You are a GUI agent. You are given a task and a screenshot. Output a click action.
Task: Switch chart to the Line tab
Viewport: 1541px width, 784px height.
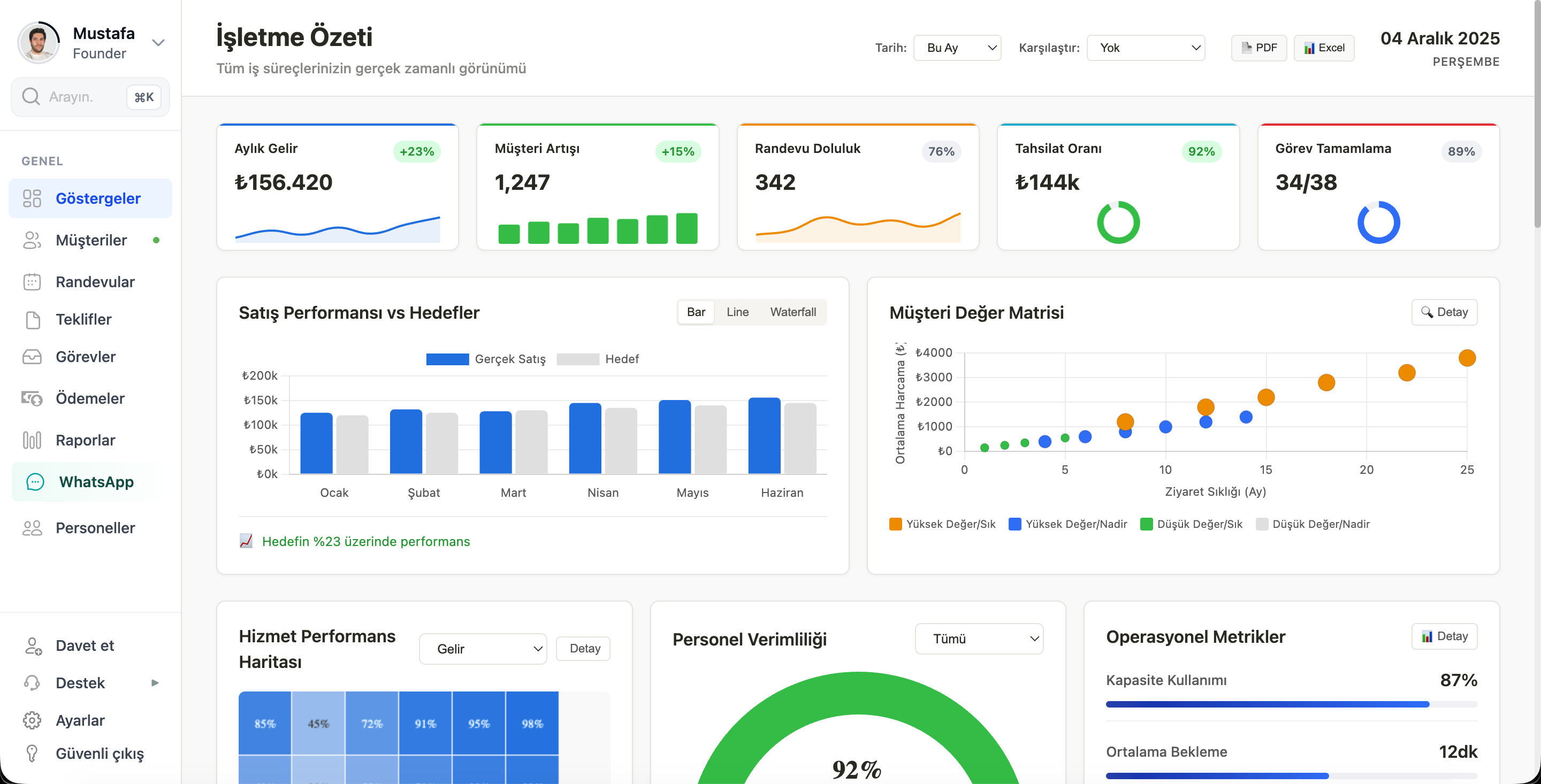click(x=737, y=312)
